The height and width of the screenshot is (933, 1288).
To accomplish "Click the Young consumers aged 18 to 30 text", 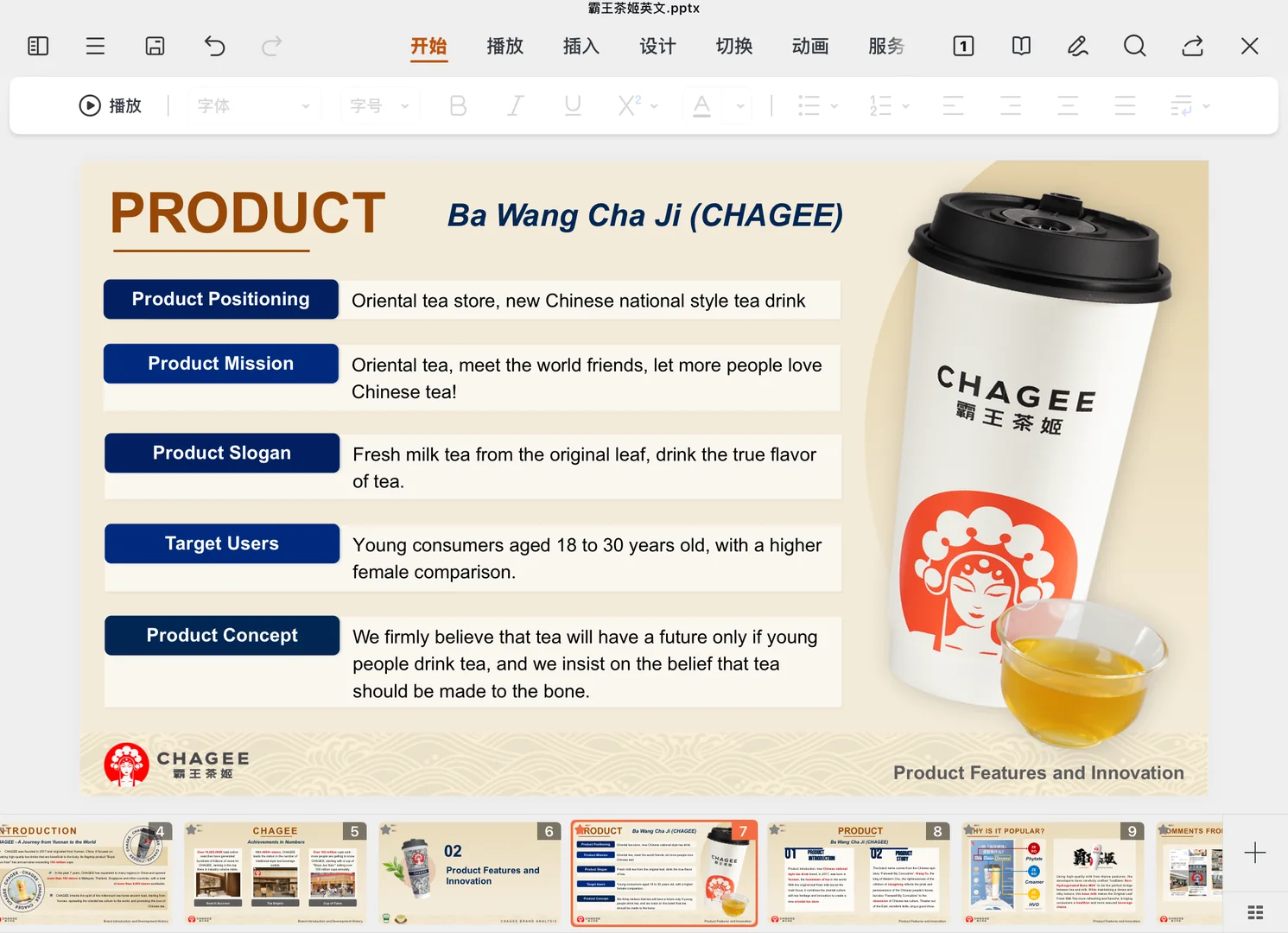I will tap(587, 558).
